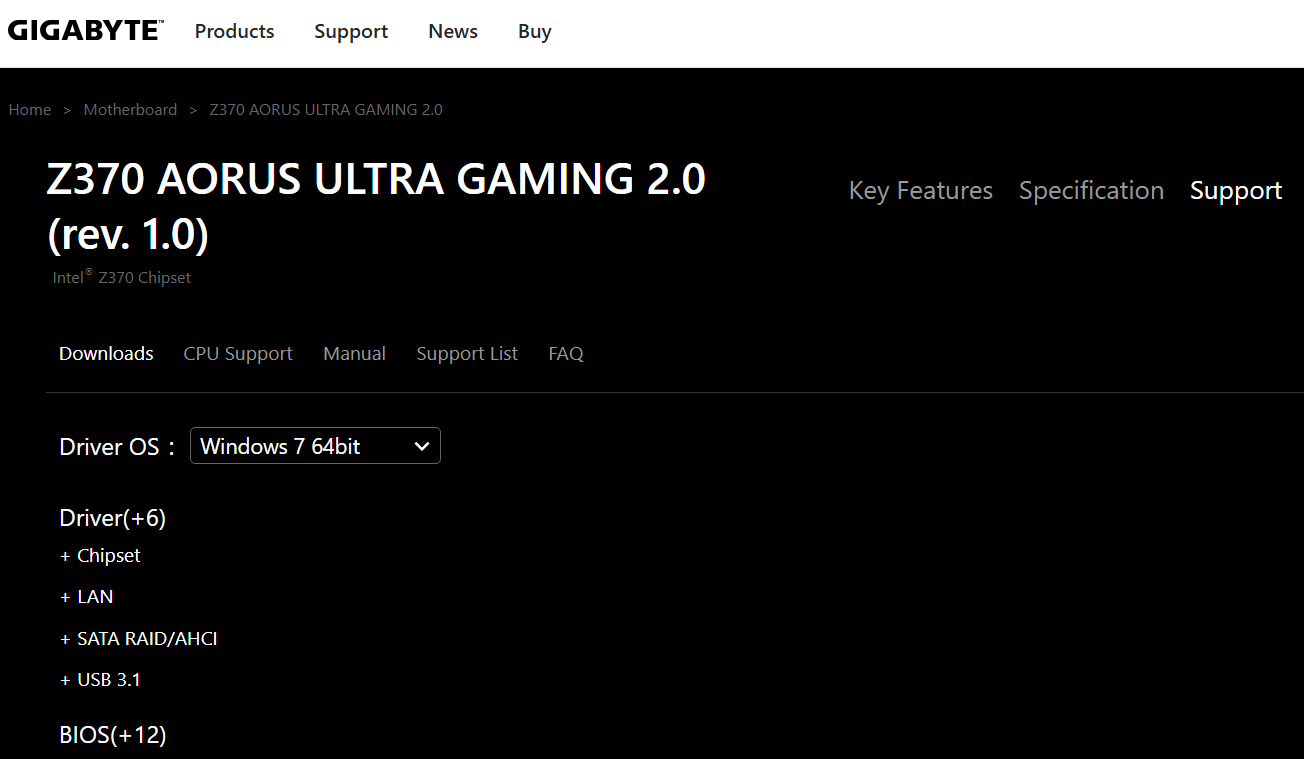The height and width of the screenshot is (759, 1304).
Task: Open the Products menu
Action: (x=234, y=31)
